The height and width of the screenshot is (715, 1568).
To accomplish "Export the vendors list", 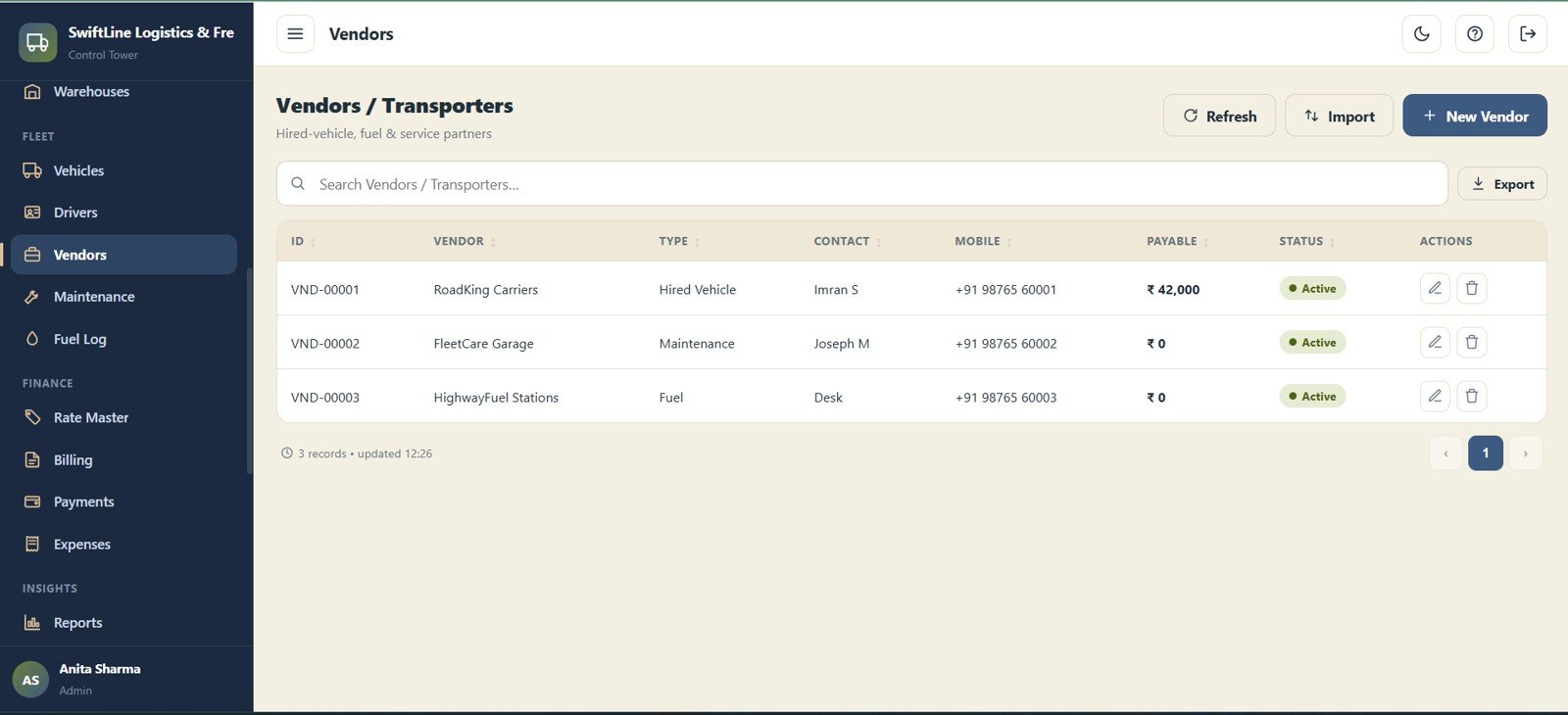I will pyautogui.click(x=1502, y=184).
